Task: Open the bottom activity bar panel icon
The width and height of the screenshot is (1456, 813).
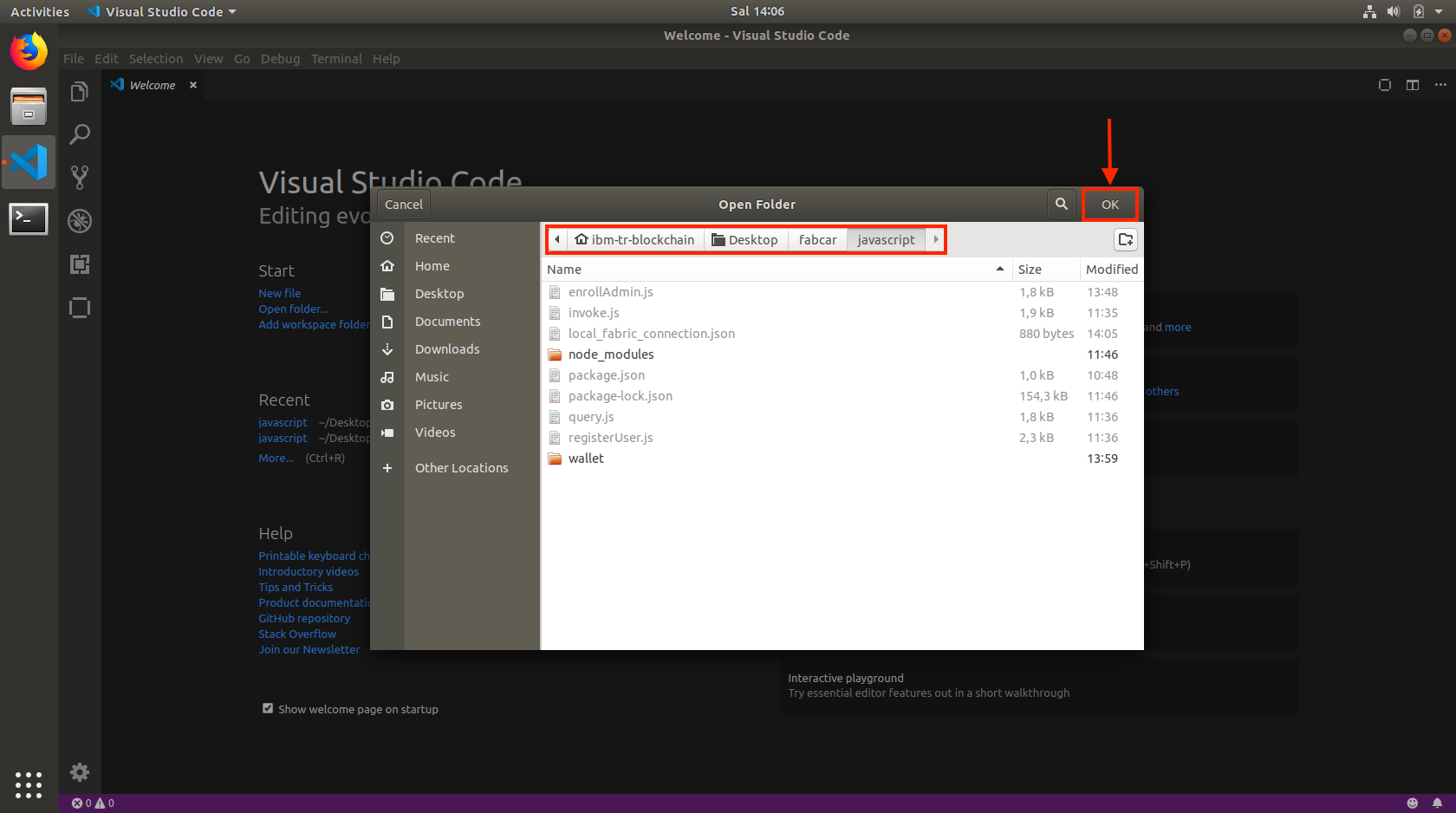Action: (x=80, y=308)
